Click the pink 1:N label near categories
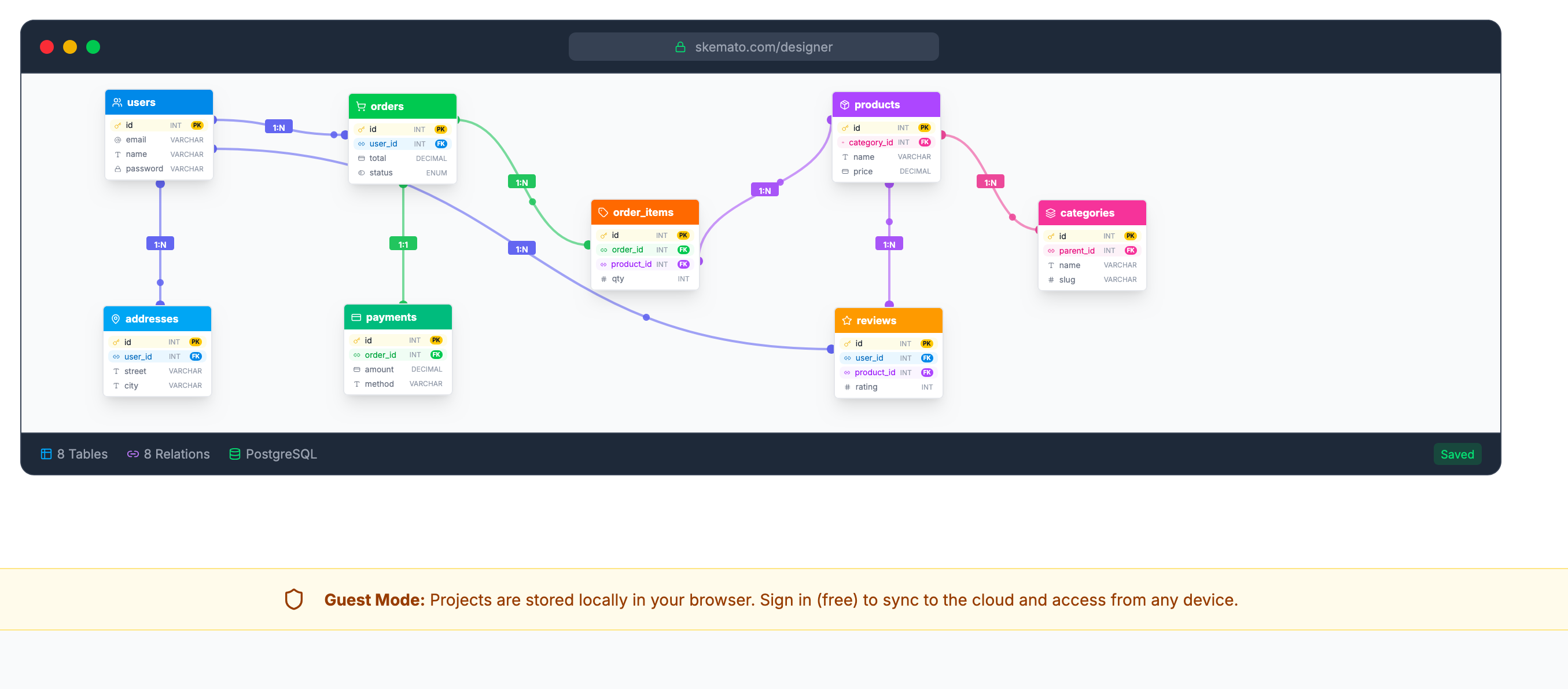 [x=990, y=182]
